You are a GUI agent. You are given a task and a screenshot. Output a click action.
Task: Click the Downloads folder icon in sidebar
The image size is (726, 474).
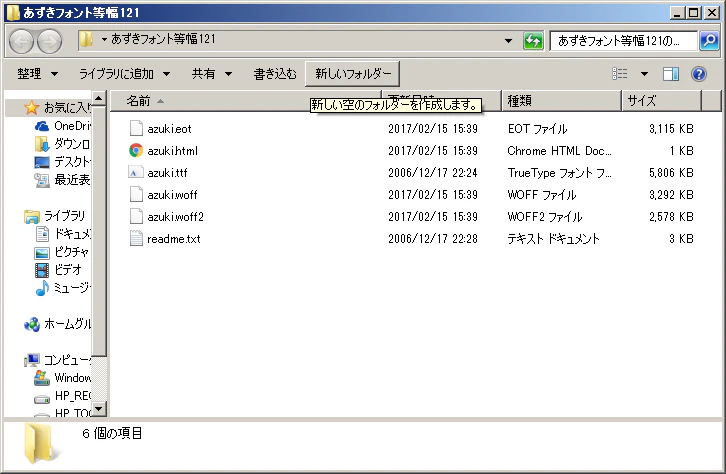pos(42,144)
